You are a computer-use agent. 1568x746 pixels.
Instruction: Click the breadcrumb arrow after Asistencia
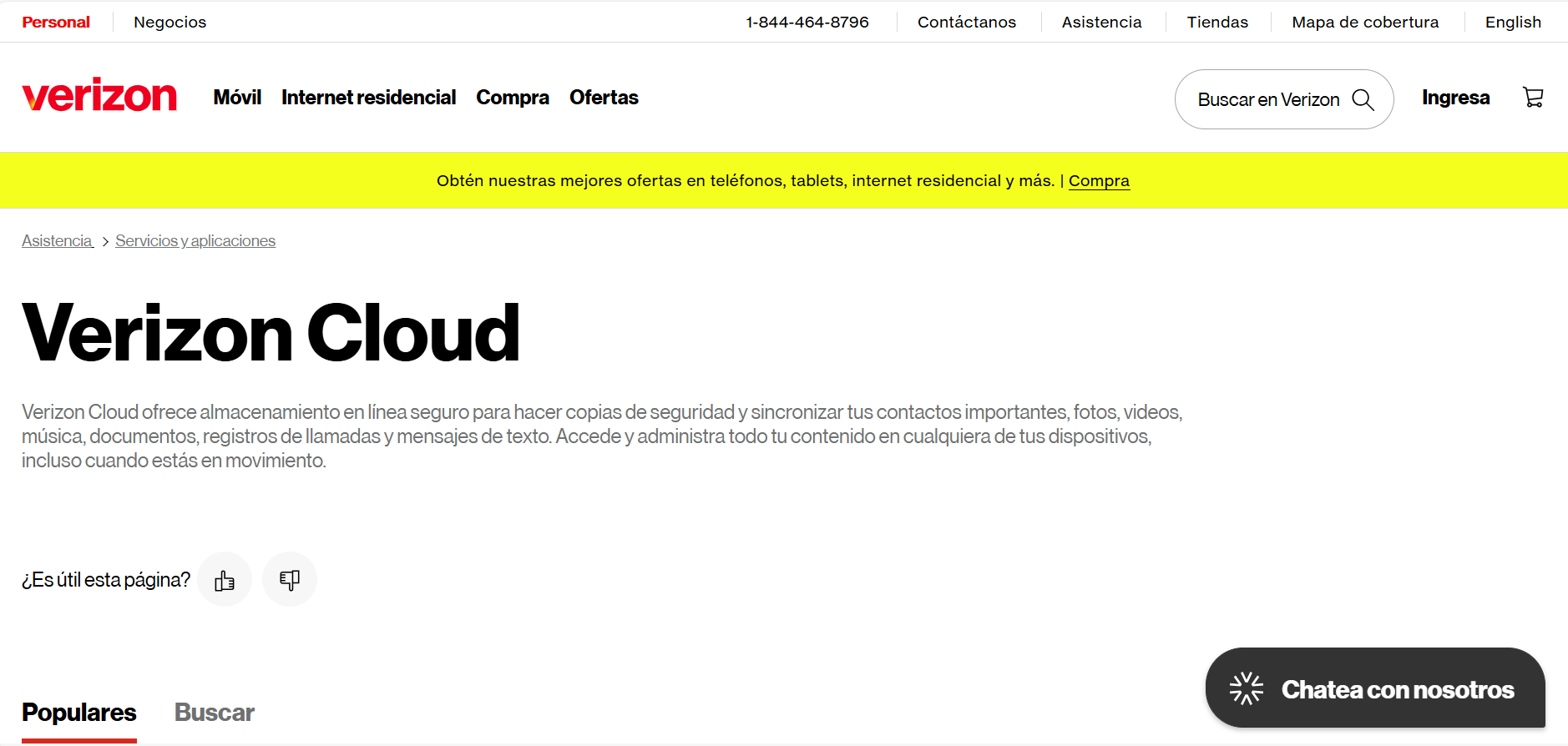[x=105, y=242]
